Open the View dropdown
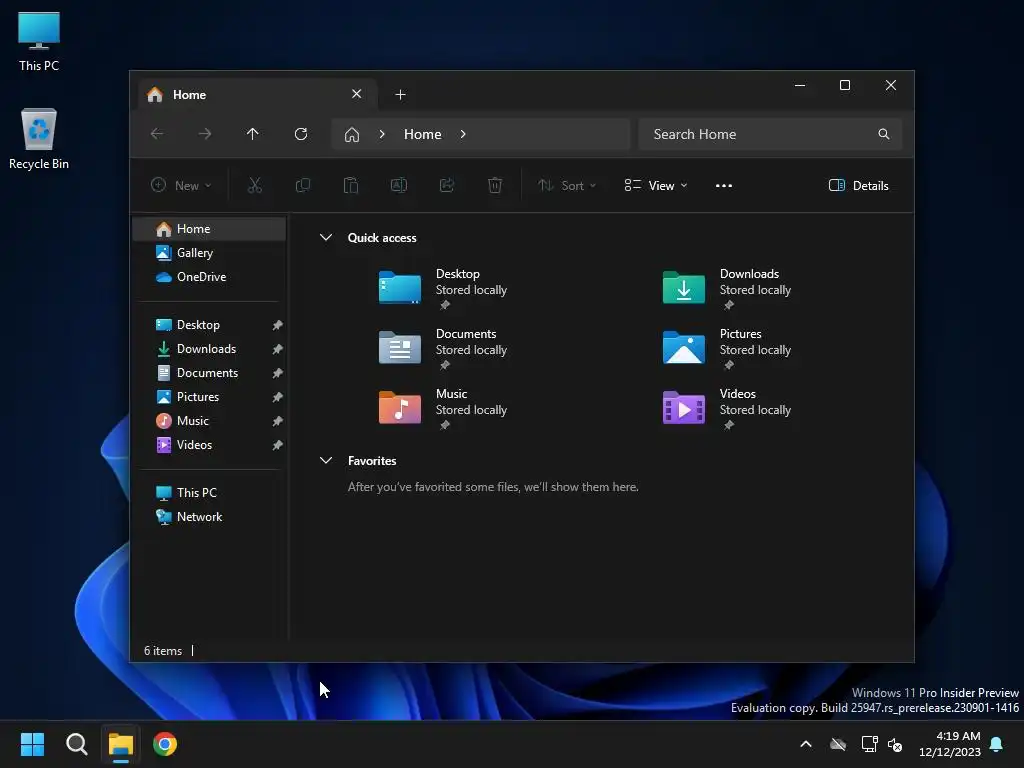This screenshot has height=768, width=1024. (656, 185)
